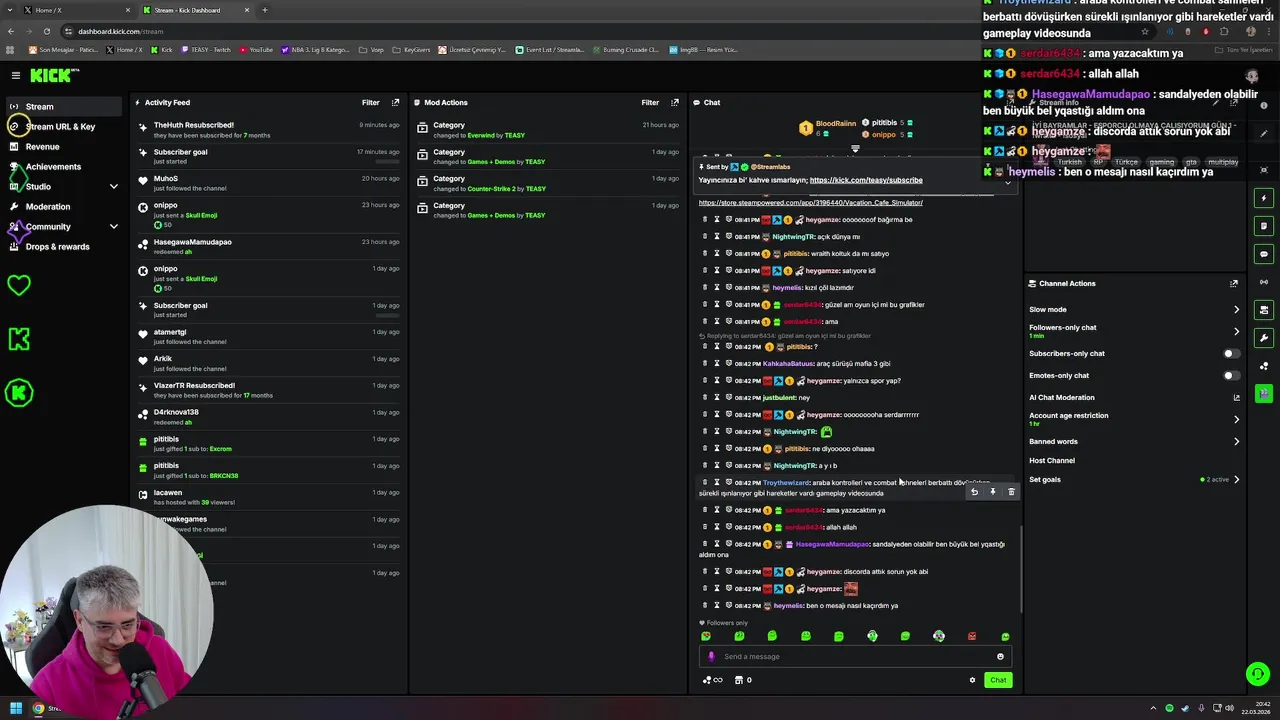The image size is (1280, 720).
Task: Click the notes icon in right rail
Action: pyautogui.click(x=1264, y=226)
